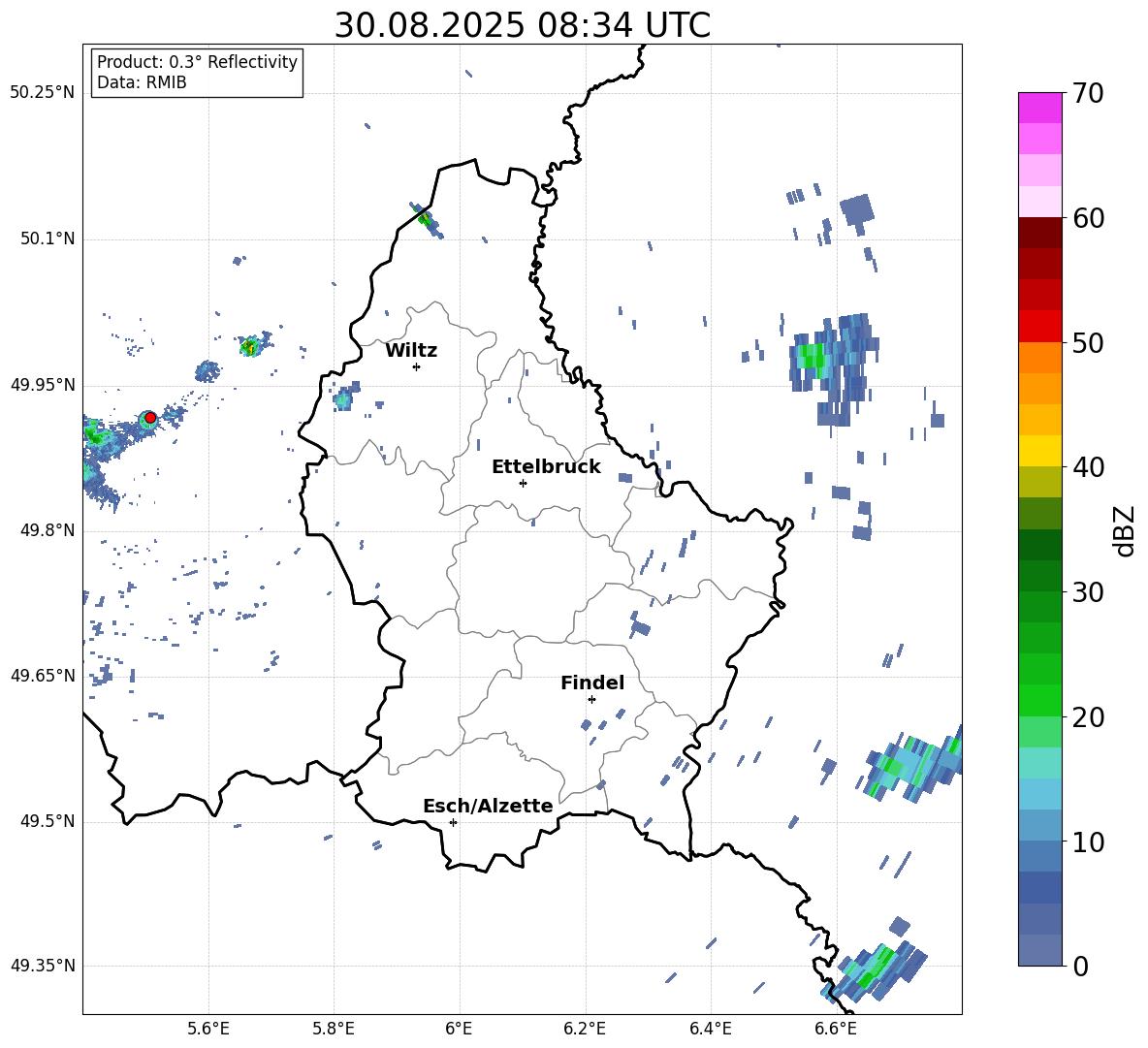
Task: Click the Findel station label
Action: pos(592,683)
